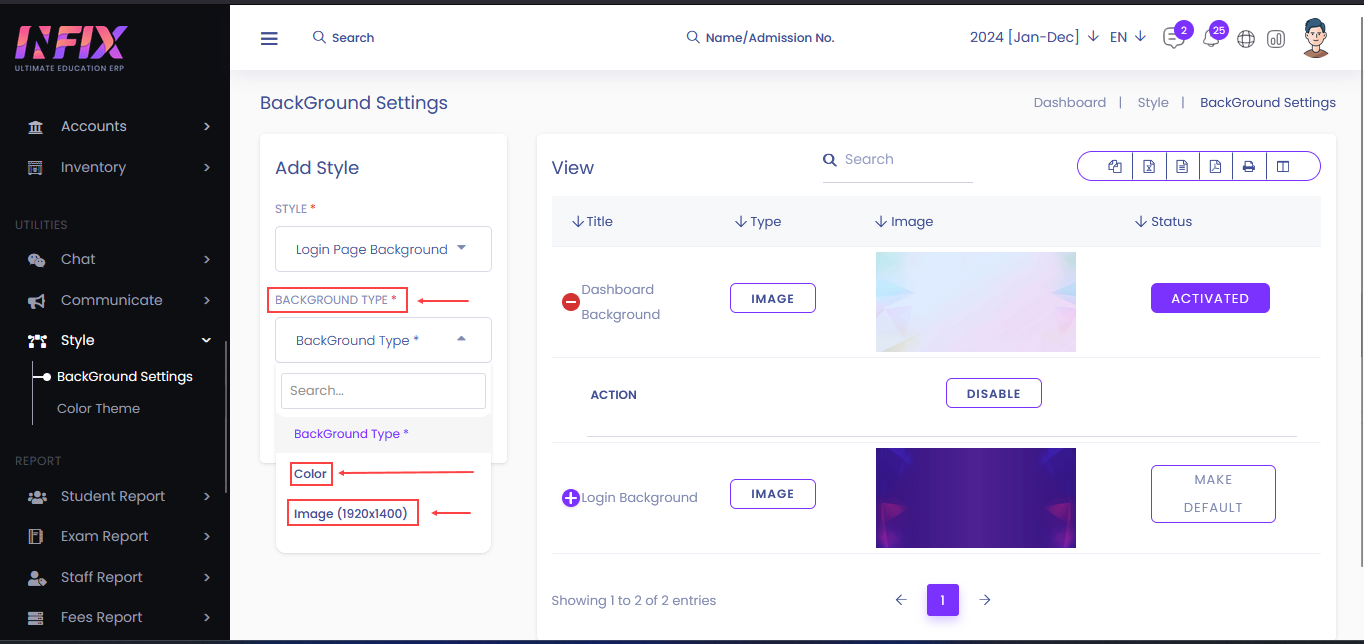1364x644 pixels.
Task: Sort the table by Type
Action: pos(757,222)
